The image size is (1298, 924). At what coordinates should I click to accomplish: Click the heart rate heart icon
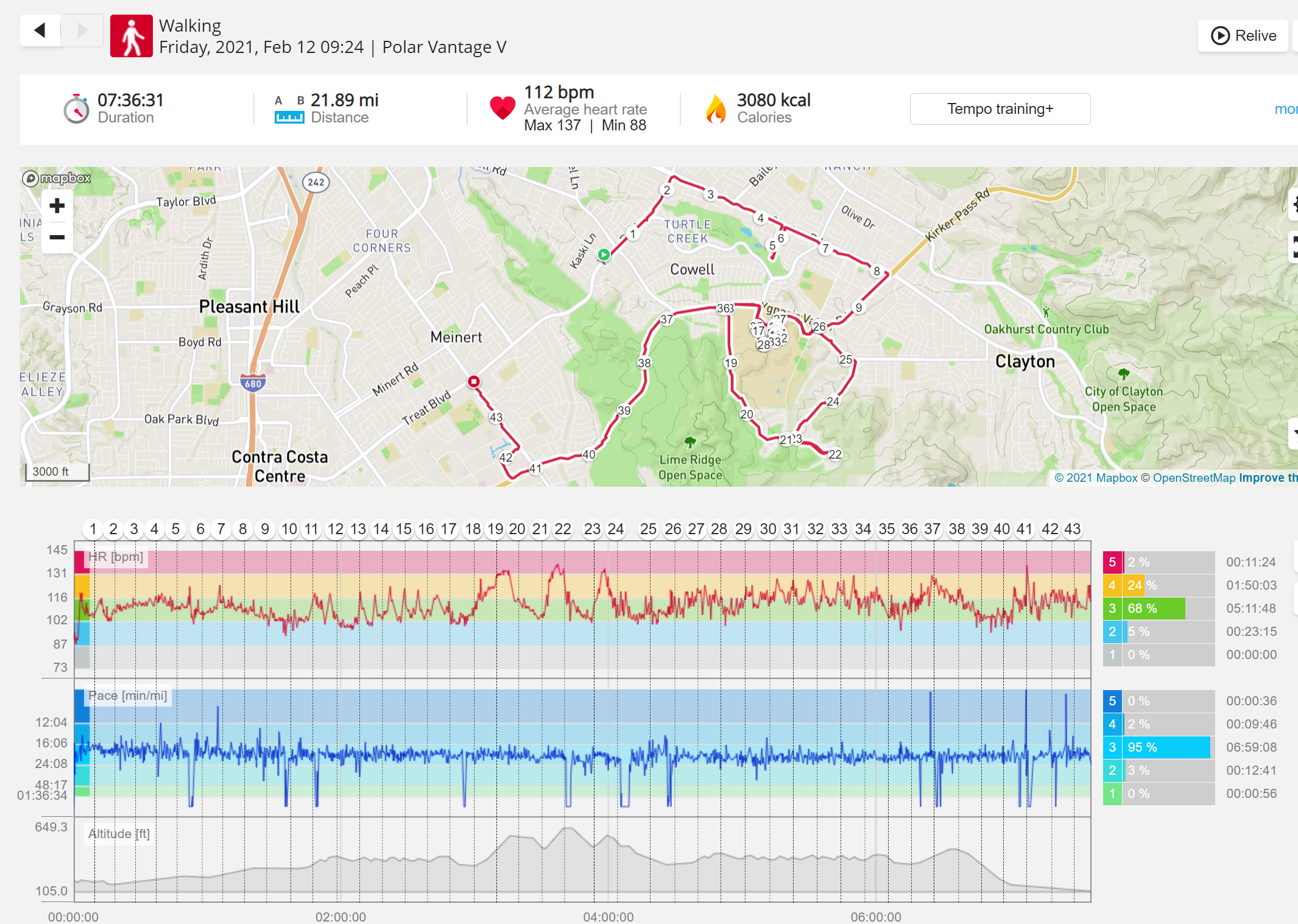pyautogui.click(x=503, y=108)
